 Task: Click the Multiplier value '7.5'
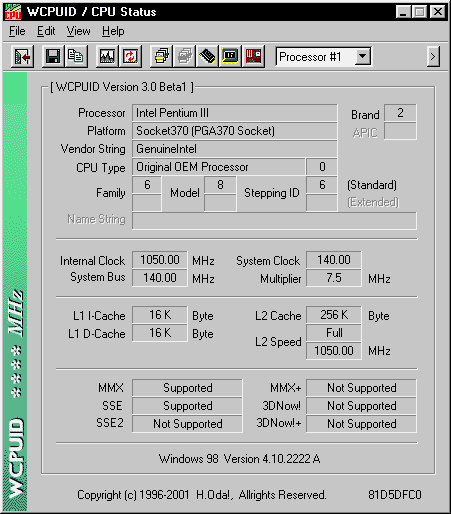point(334,278)
